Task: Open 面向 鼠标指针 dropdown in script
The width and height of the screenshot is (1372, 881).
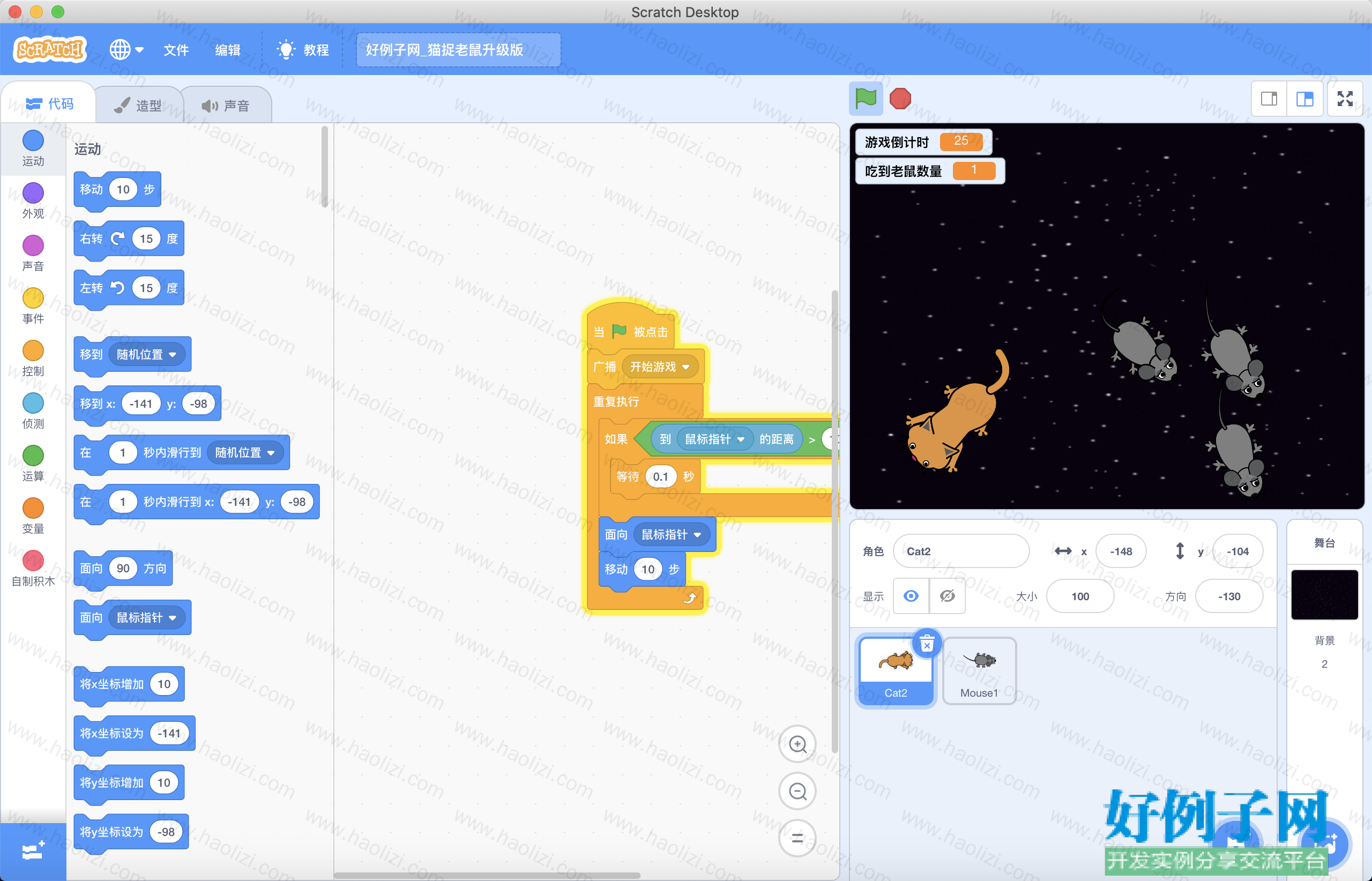Action: tap(671, 534)
